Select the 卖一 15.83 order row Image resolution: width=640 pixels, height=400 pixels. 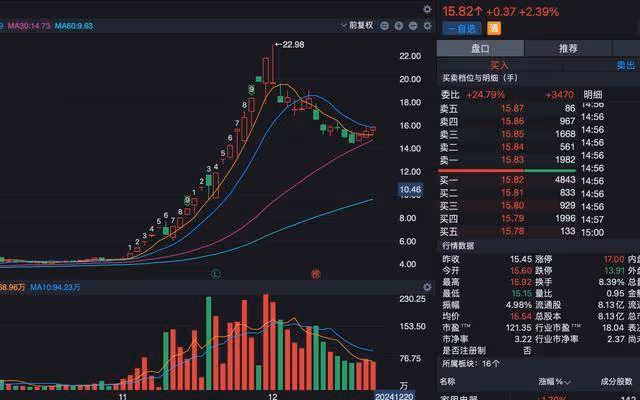pos(507,160)
